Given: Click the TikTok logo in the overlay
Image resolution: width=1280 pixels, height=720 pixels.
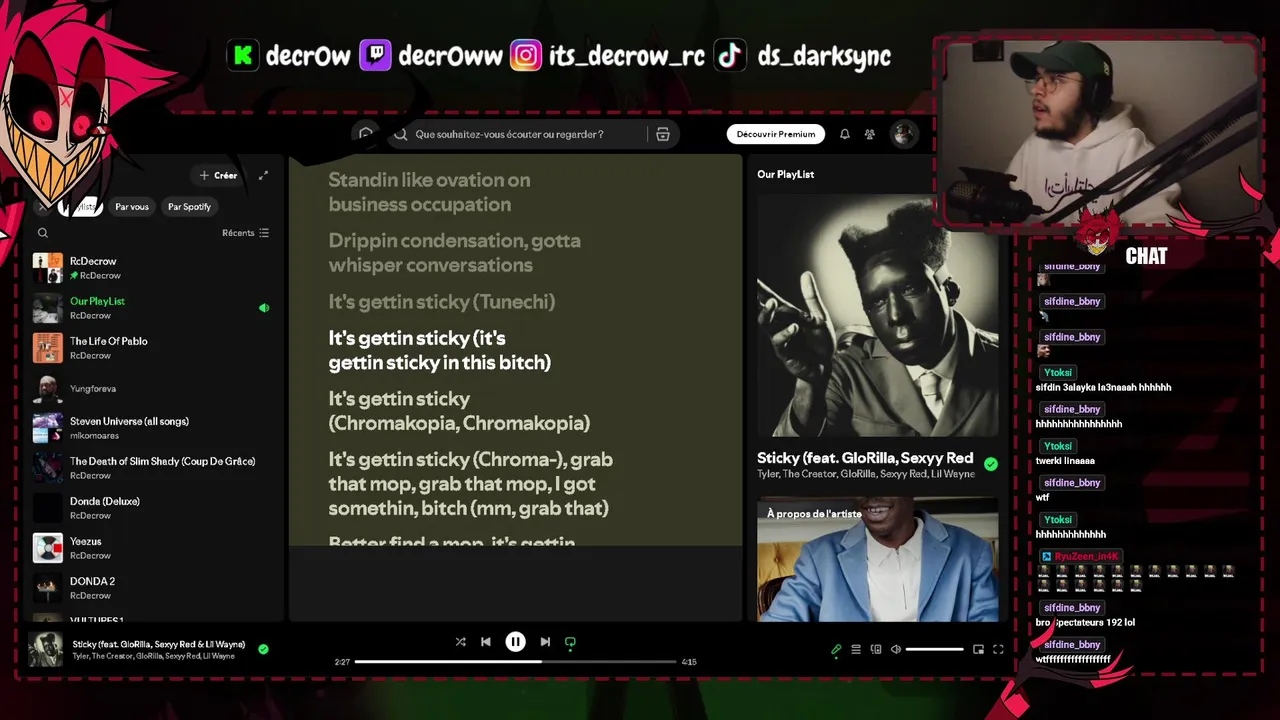Looking at the screenshot, I should coord(731,55).
